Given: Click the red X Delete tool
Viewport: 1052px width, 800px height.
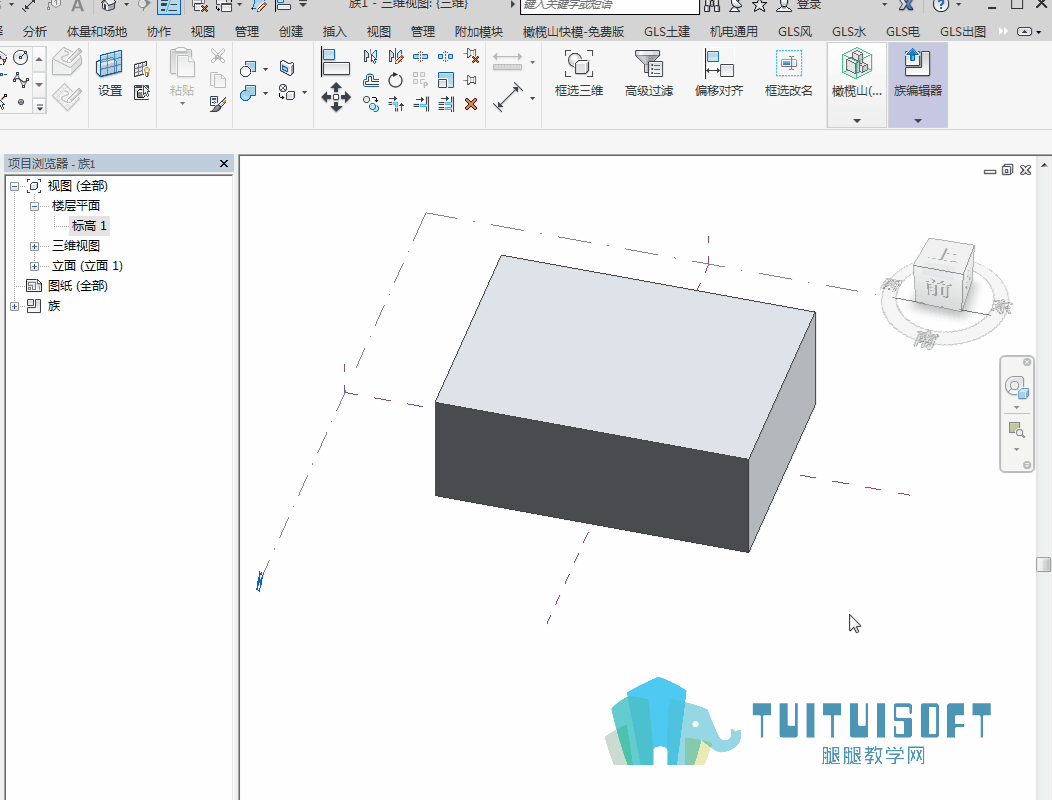Looking at the screenshot, I should pyautogui.click(x=471, y=103).
